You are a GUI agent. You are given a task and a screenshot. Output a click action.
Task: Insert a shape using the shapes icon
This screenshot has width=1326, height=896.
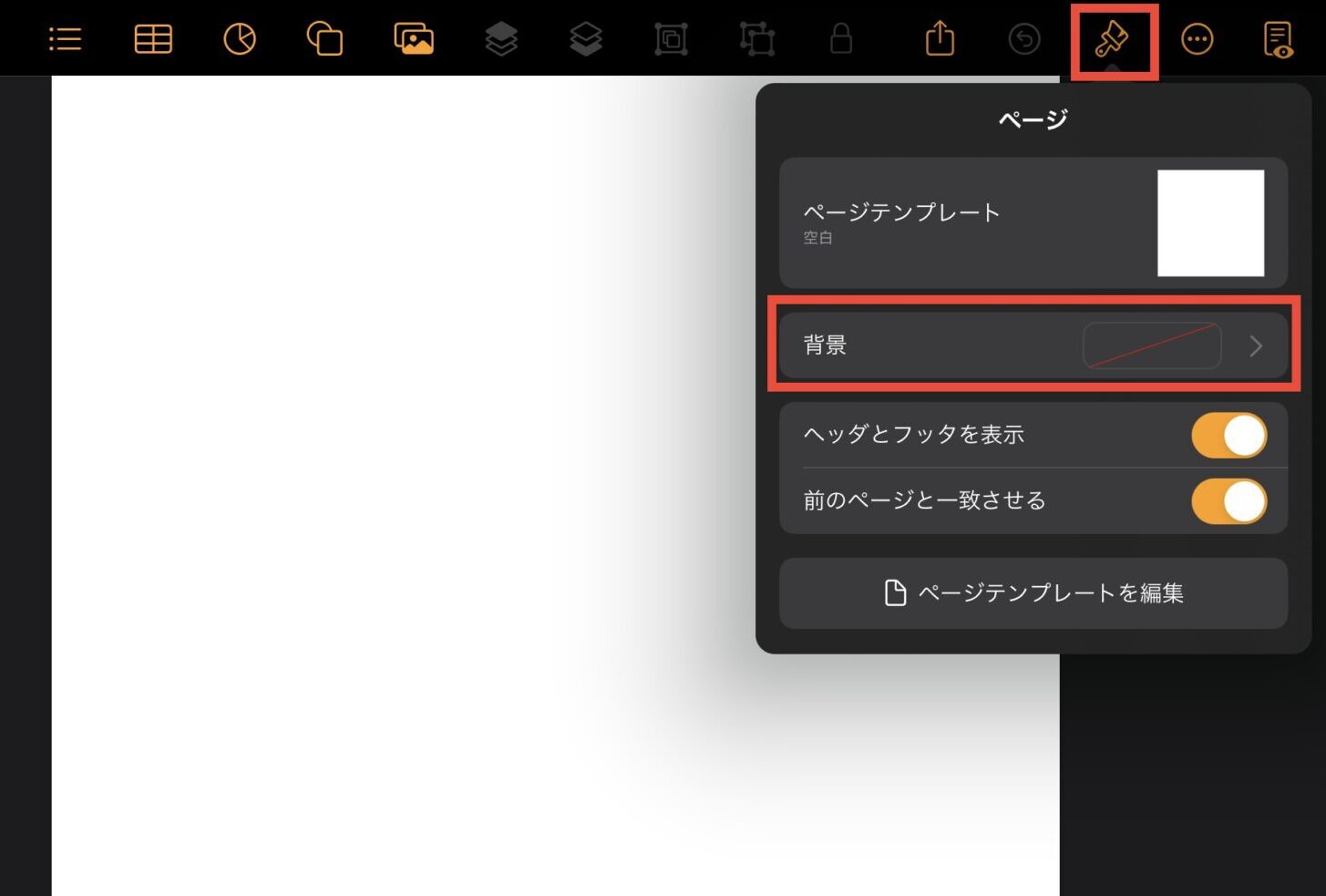click(x=324, y=39)
